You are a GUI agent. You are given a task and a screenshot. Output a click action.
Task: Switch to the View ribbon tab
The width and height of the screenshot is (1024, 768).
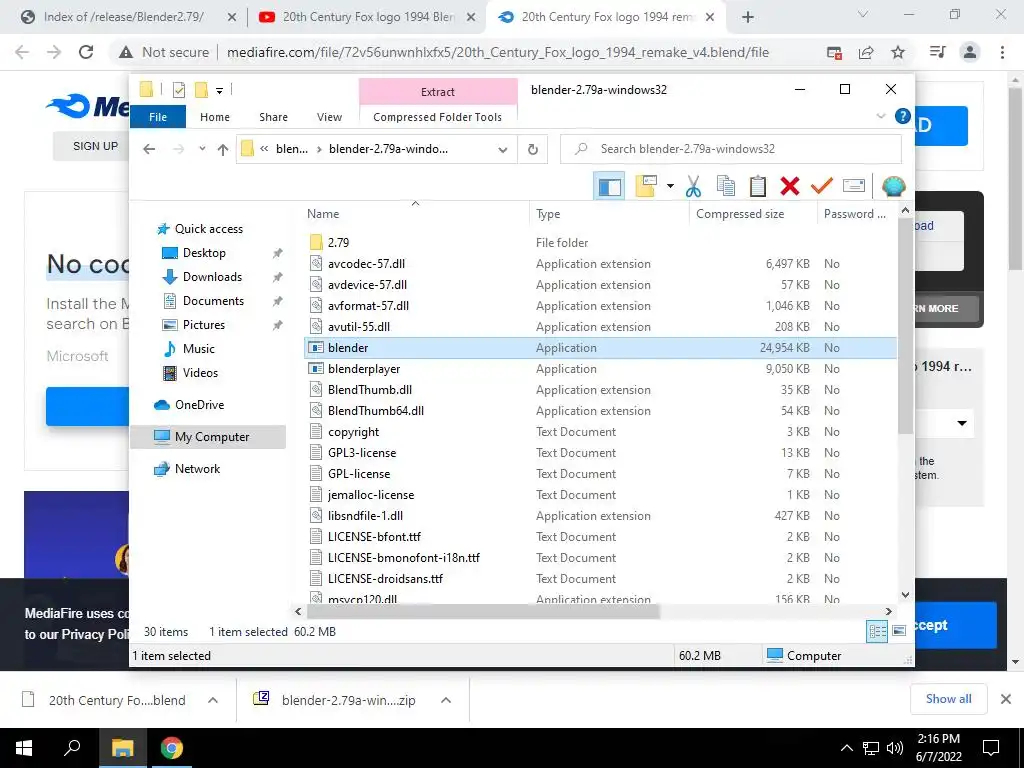(329, 117)
